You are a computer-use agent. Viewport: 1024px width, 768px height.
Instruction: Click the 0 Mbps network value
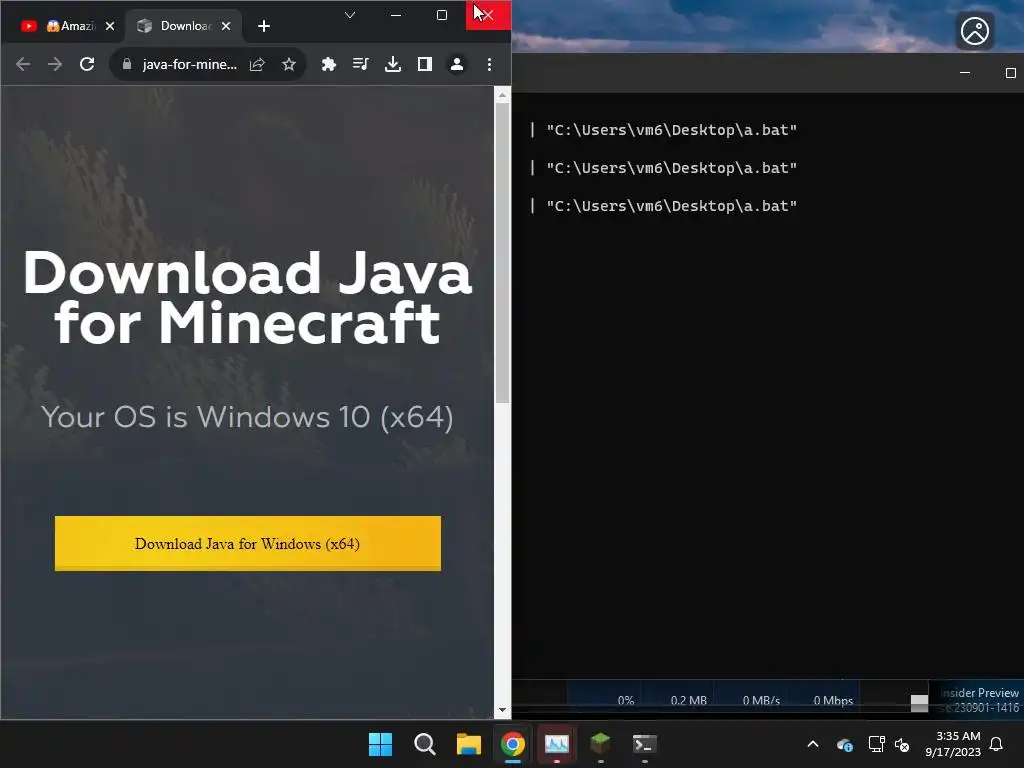pos(833,700)
